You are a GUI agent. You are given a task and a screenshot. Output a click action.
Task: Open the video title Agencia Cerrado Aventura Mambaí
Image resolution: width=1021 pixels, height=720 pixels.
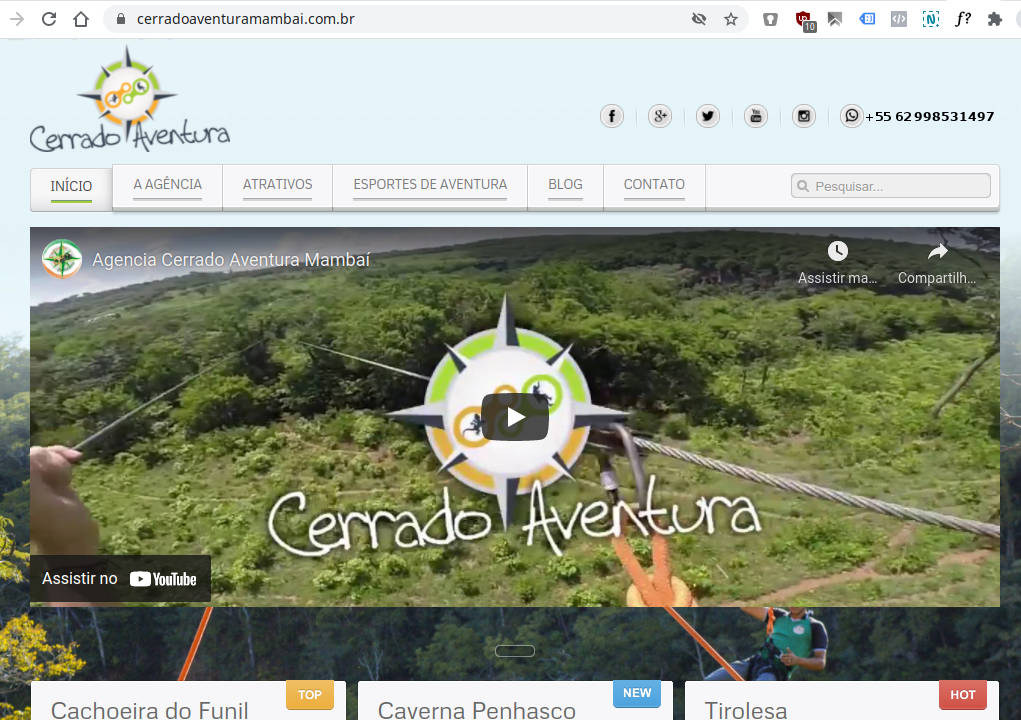[x=231, y=260]
